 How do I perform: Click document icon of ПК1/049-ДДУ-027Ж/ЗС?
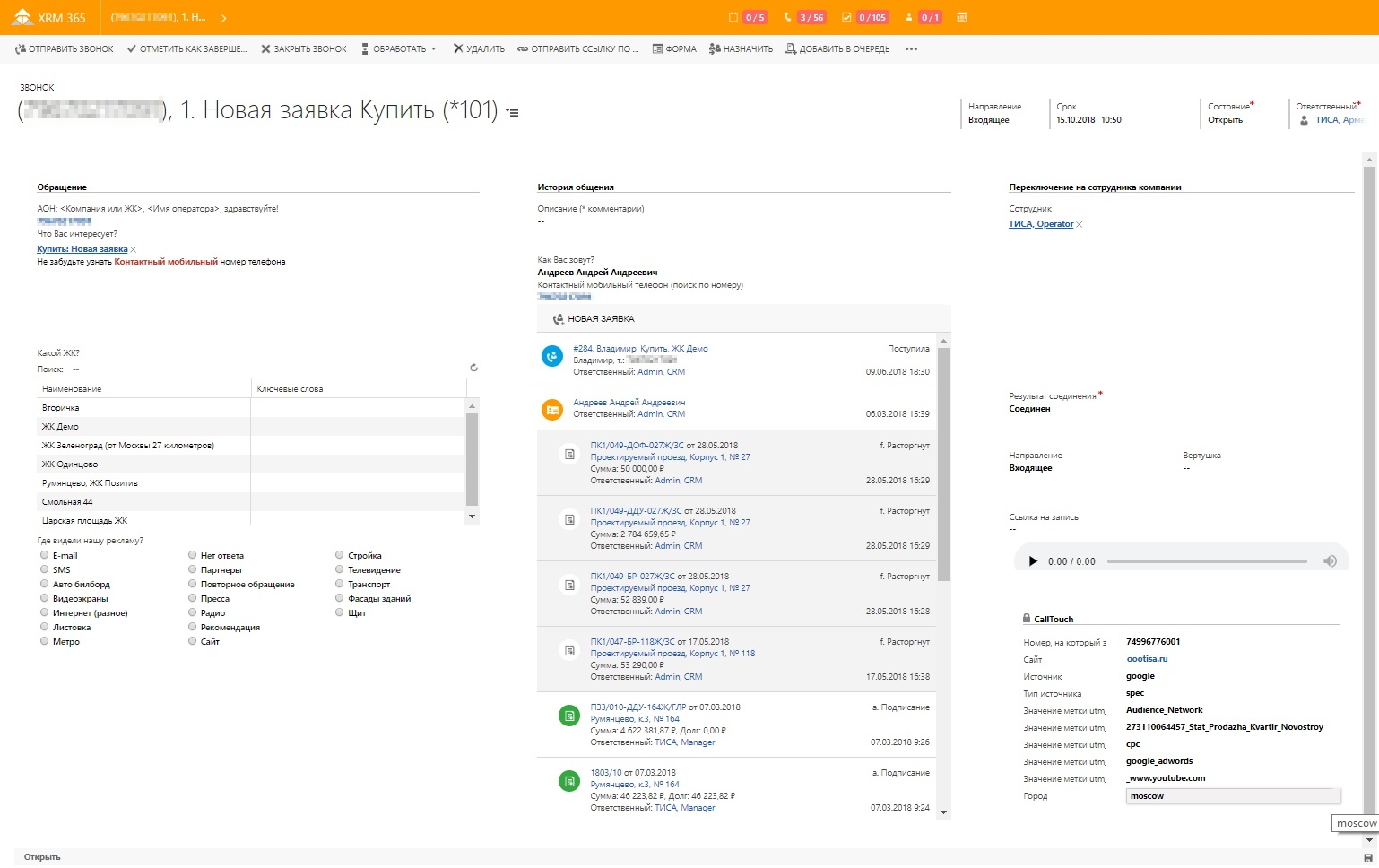[569, 519]
